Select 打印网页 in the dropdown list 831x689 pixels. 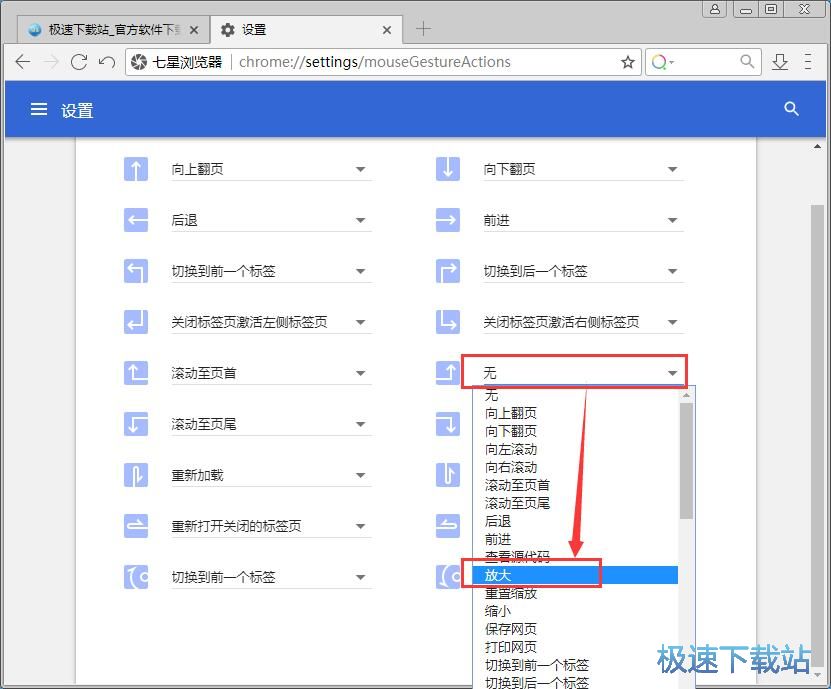point(576,647)
